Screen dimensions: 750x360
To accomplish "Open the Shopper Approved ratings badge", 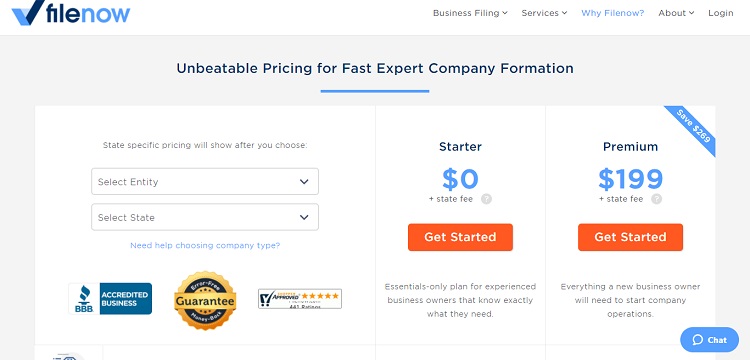I will pos(300,299).
